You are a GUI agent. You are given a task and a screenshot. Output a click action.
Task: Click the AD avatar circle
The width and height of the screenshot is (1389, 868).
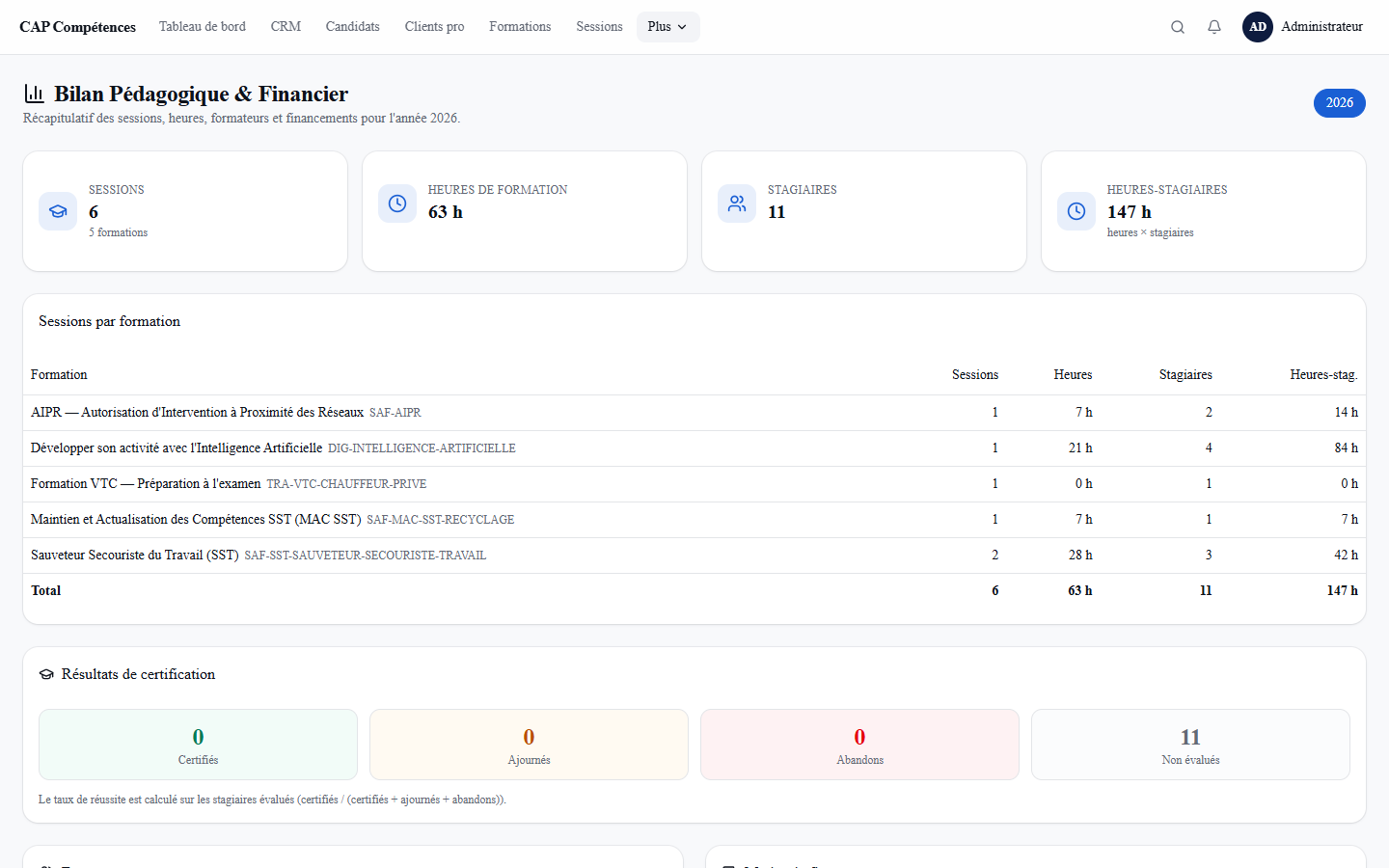point(1258,27)
